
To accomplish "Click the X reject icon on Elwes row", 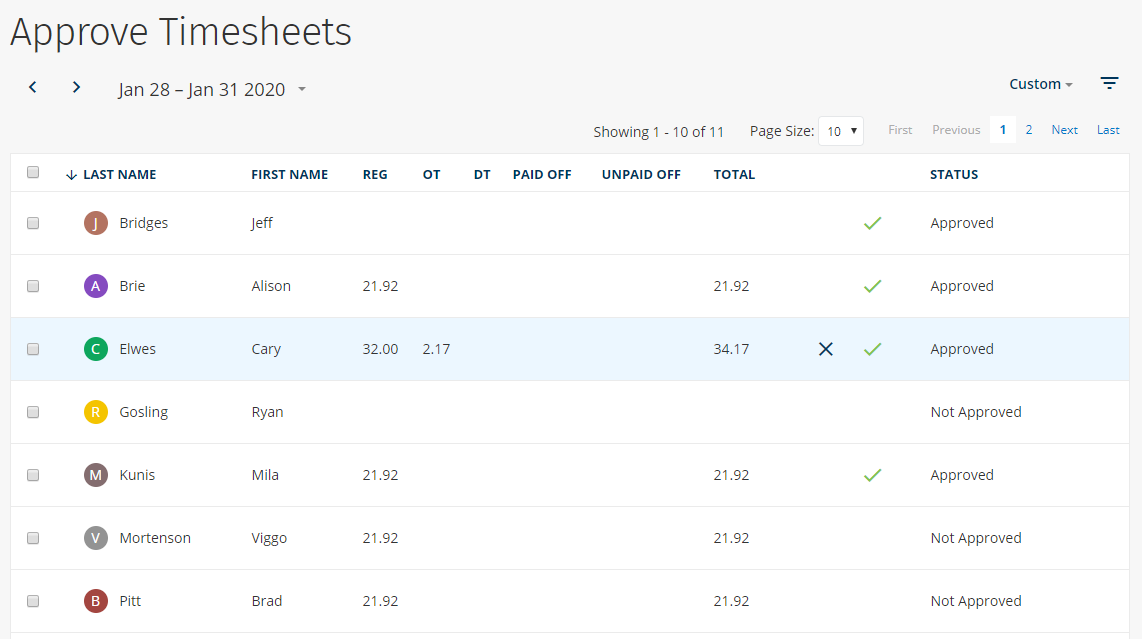I will [825, 349].
